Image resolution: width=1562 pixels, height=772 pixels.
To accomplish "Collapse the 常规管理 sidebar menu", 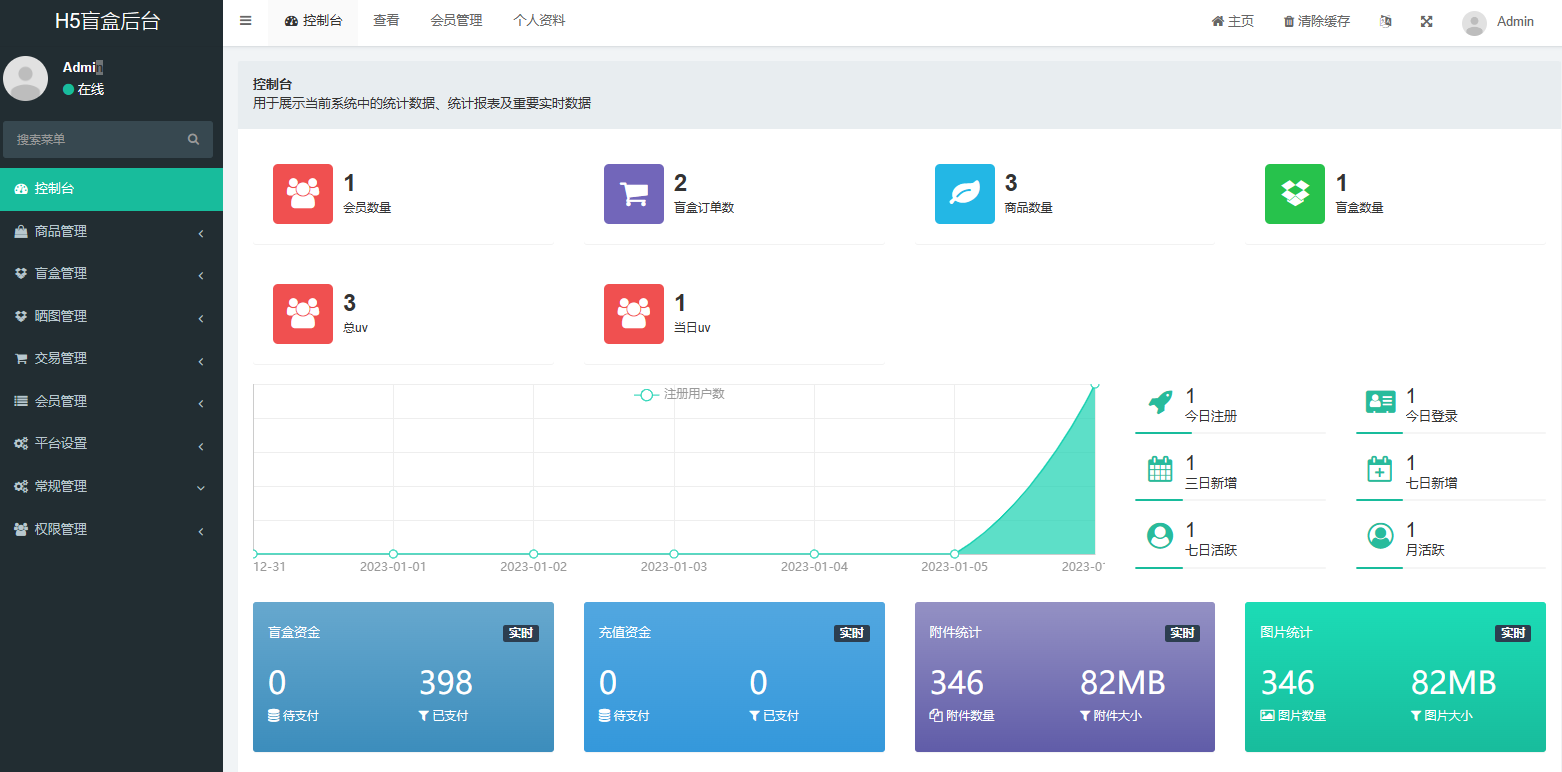I will pyautogui.click(x=111, y=487).
